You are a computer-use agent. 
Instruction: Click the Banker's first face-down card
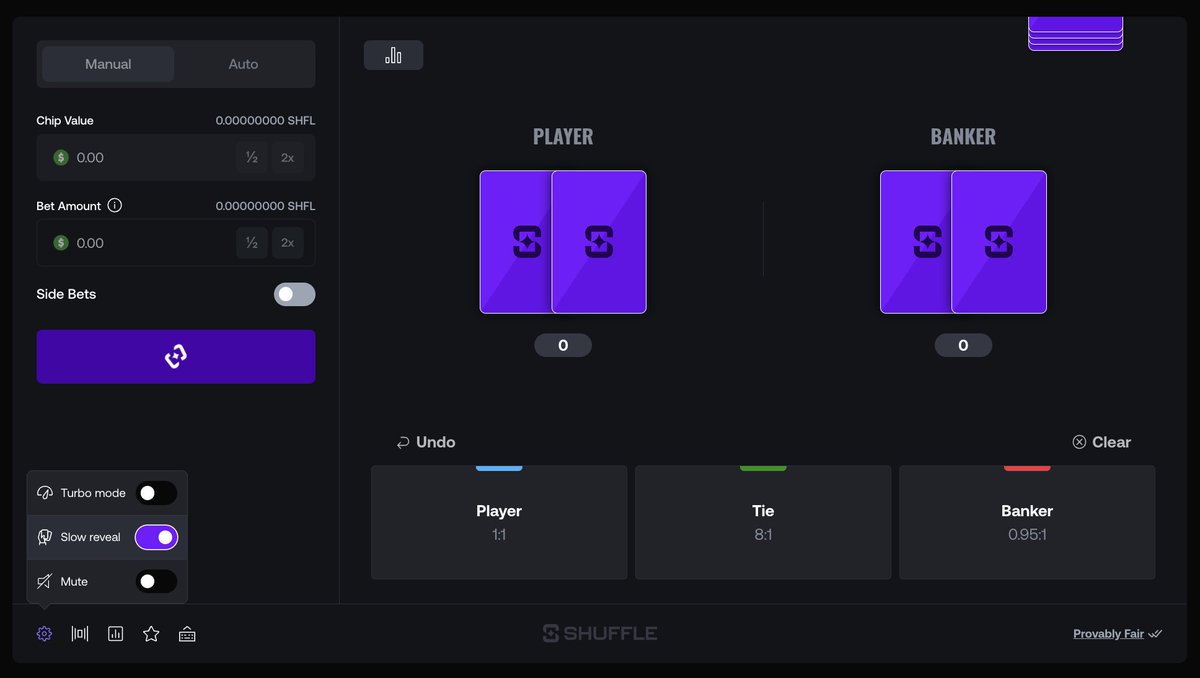click(x=916, y=242)
